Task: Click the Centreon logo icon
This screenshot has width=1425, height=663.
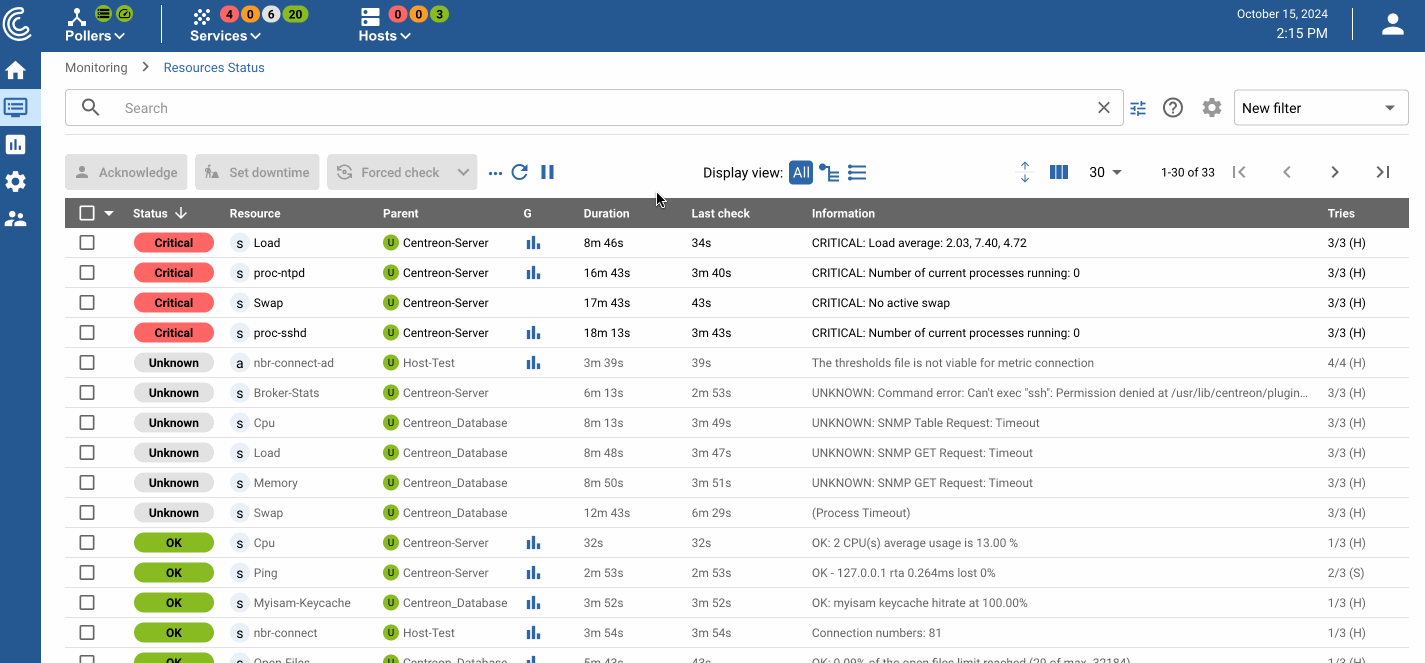Action: coord(17,25)
